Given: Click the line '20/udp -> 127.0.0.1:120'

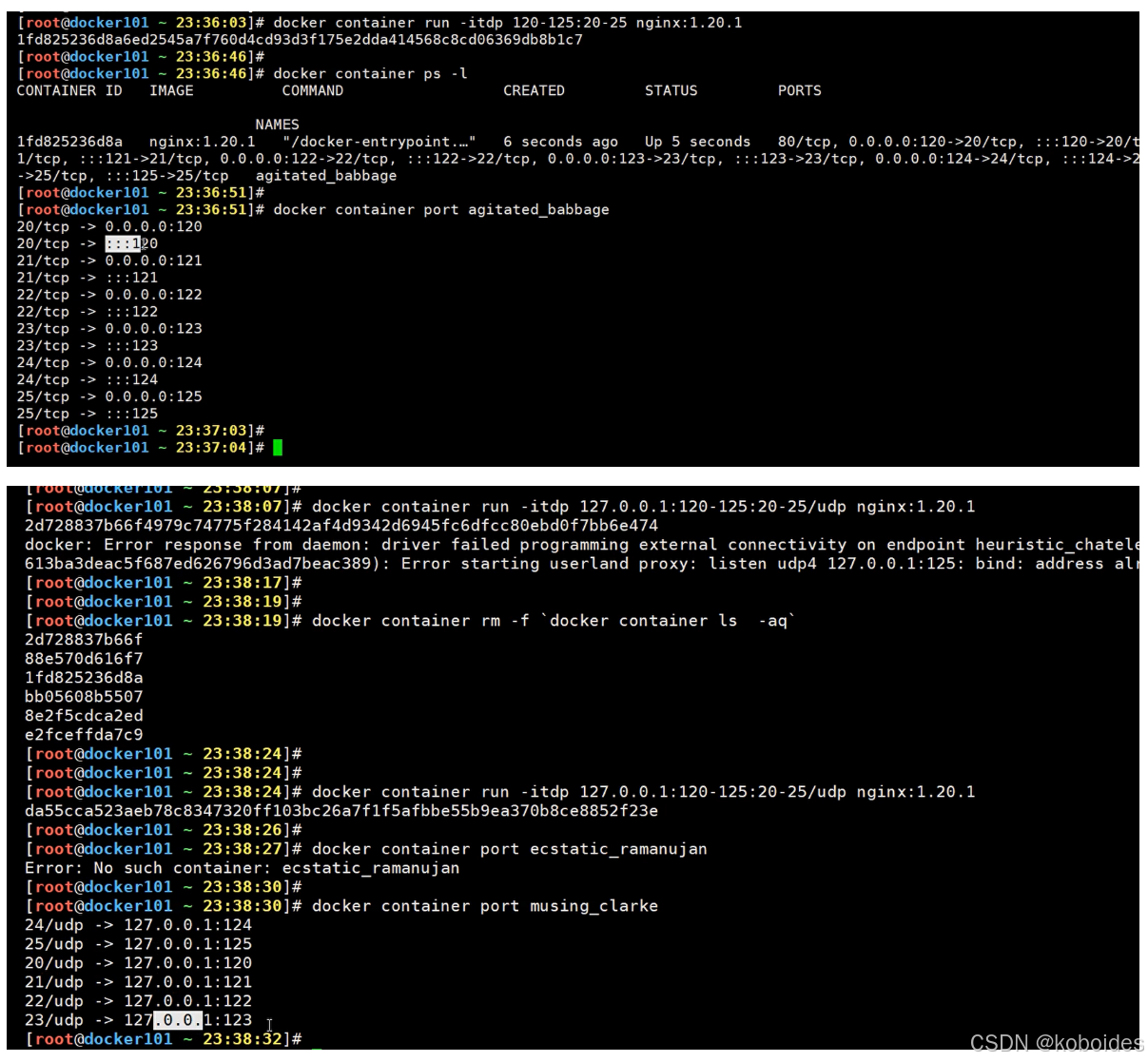Looking at the screenshot, I should 139,963.
